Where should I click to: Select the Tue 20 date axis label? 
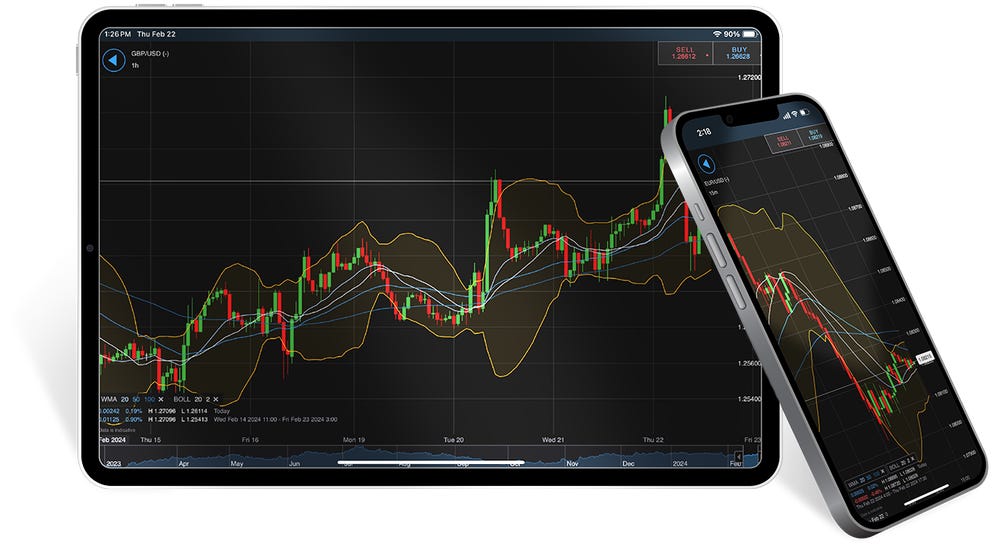tap(453, 440)
